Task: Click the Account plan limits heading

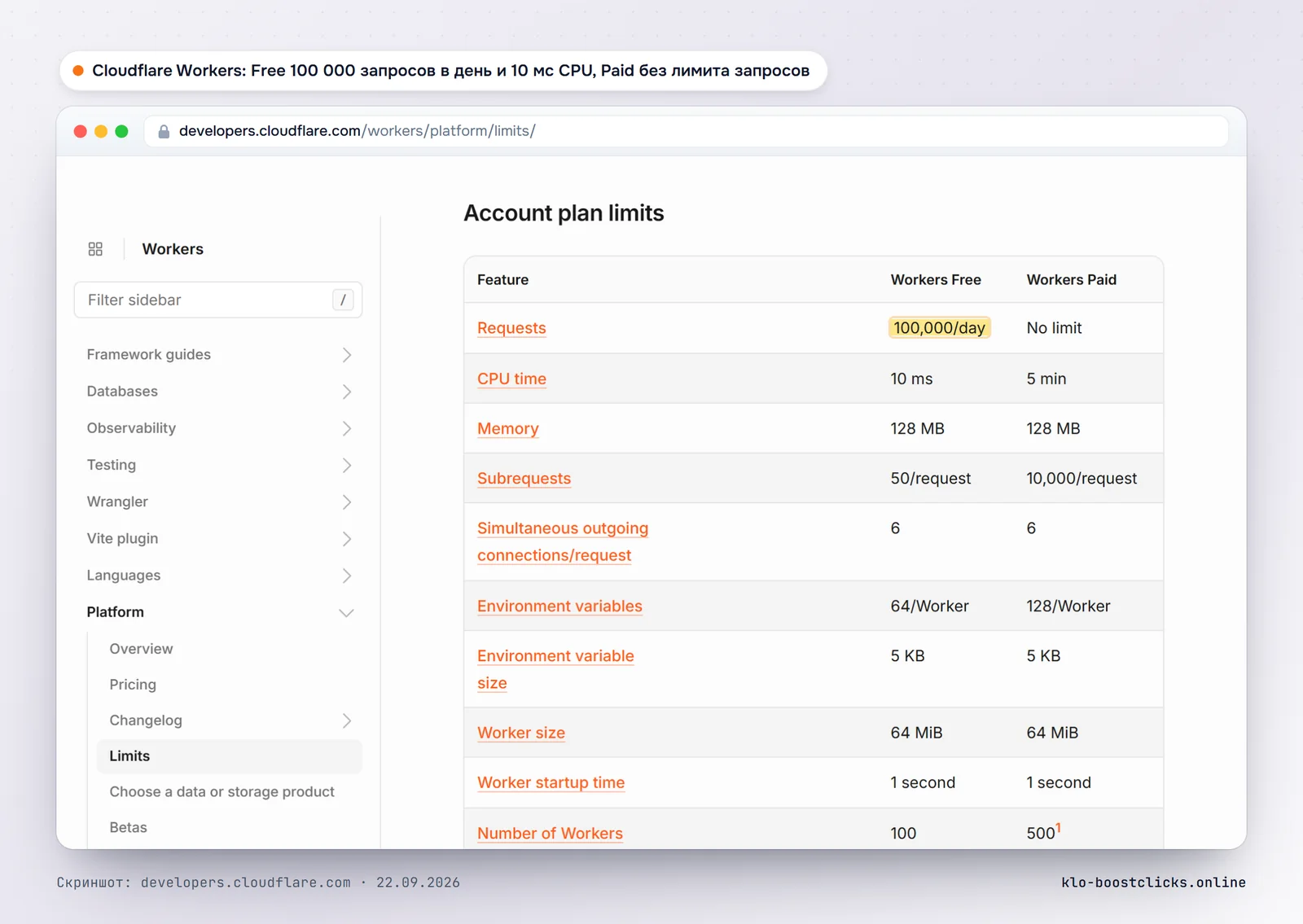Action: point(564,213)
